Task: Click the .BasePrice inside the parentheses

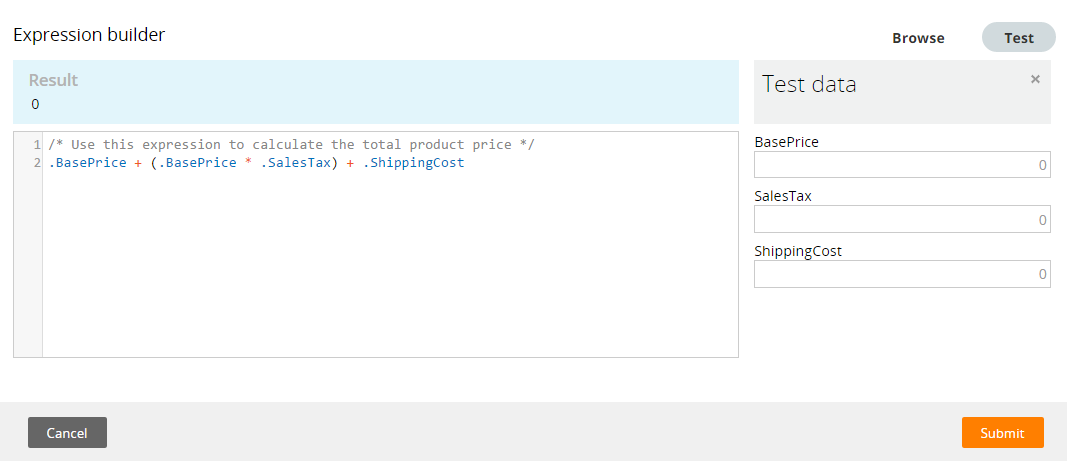Action: 197,163
